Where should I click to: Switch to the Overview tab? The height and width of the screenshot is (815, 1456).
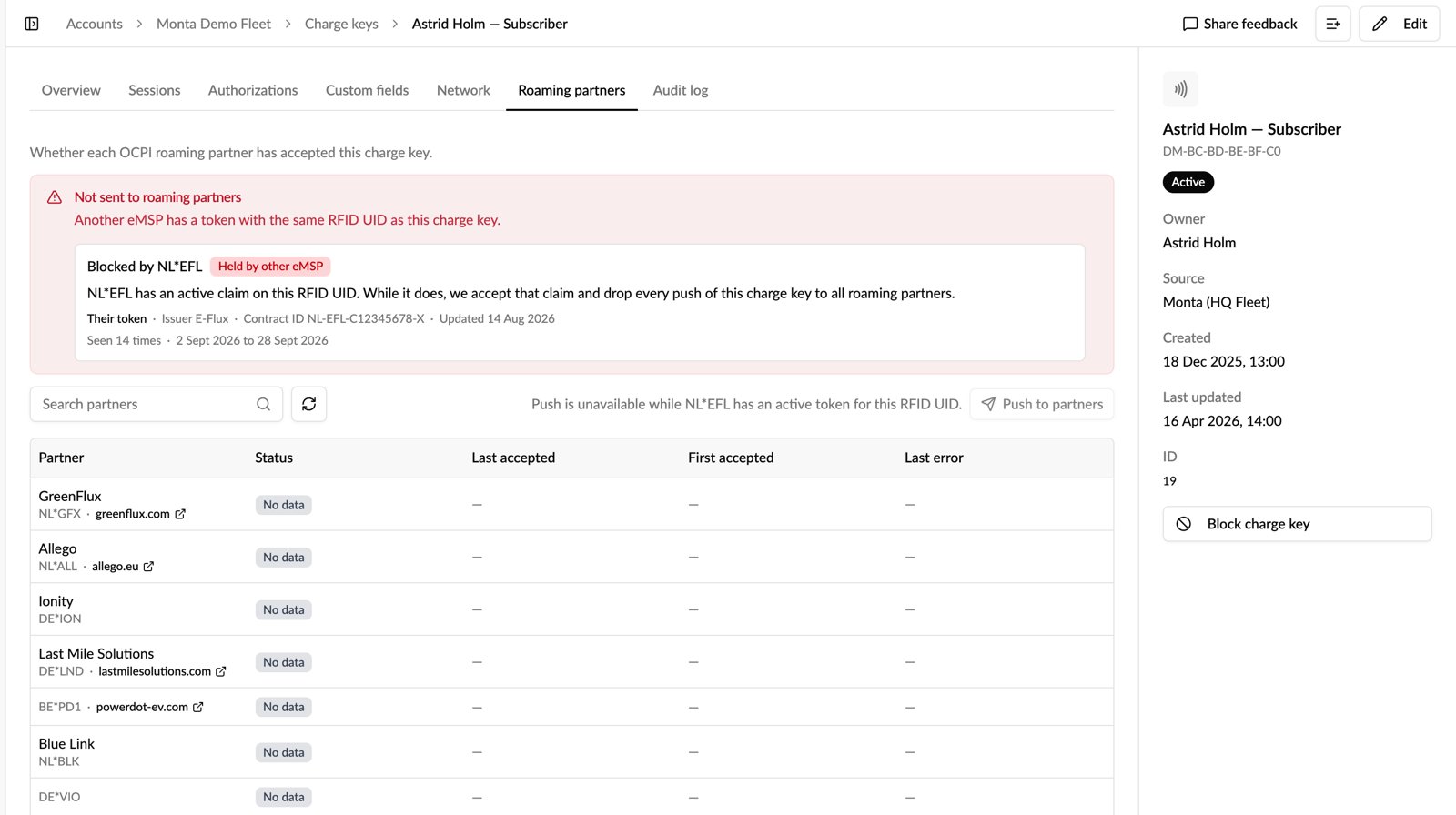point(71,90)
